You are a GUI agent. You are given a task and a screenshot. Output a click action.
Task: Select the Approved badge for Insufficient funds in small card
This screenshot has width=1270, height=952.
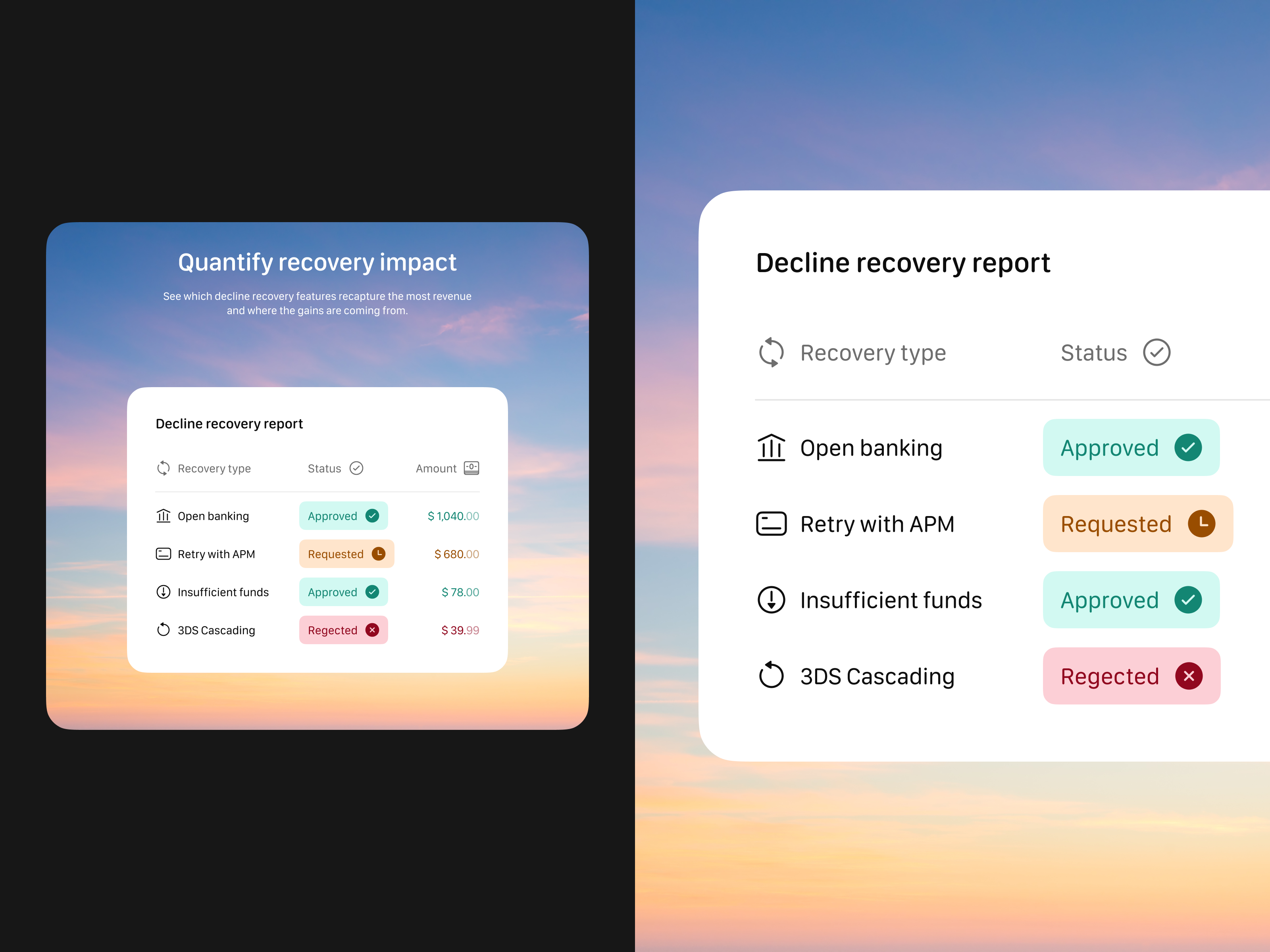[x=343, y=592]
